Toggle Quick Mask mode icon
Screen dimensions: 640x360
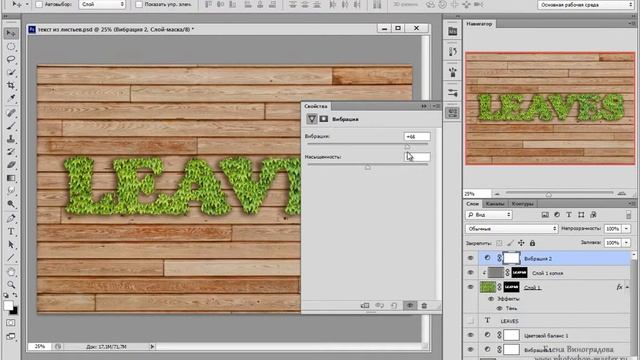tap(11, 323)
